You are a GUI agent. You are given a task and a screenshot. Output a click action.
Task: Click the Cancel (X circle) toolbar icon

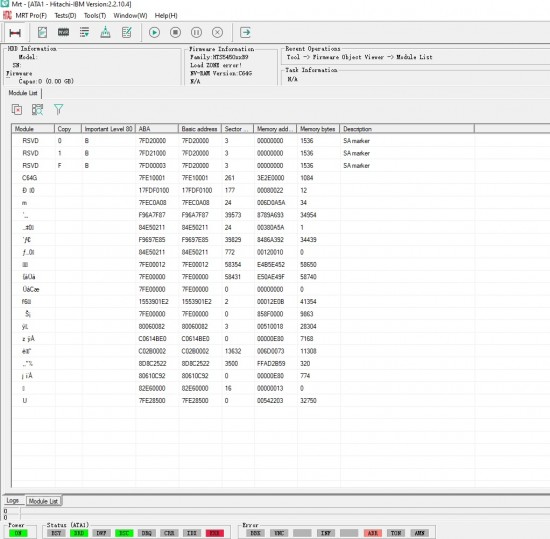click(217, 33)
